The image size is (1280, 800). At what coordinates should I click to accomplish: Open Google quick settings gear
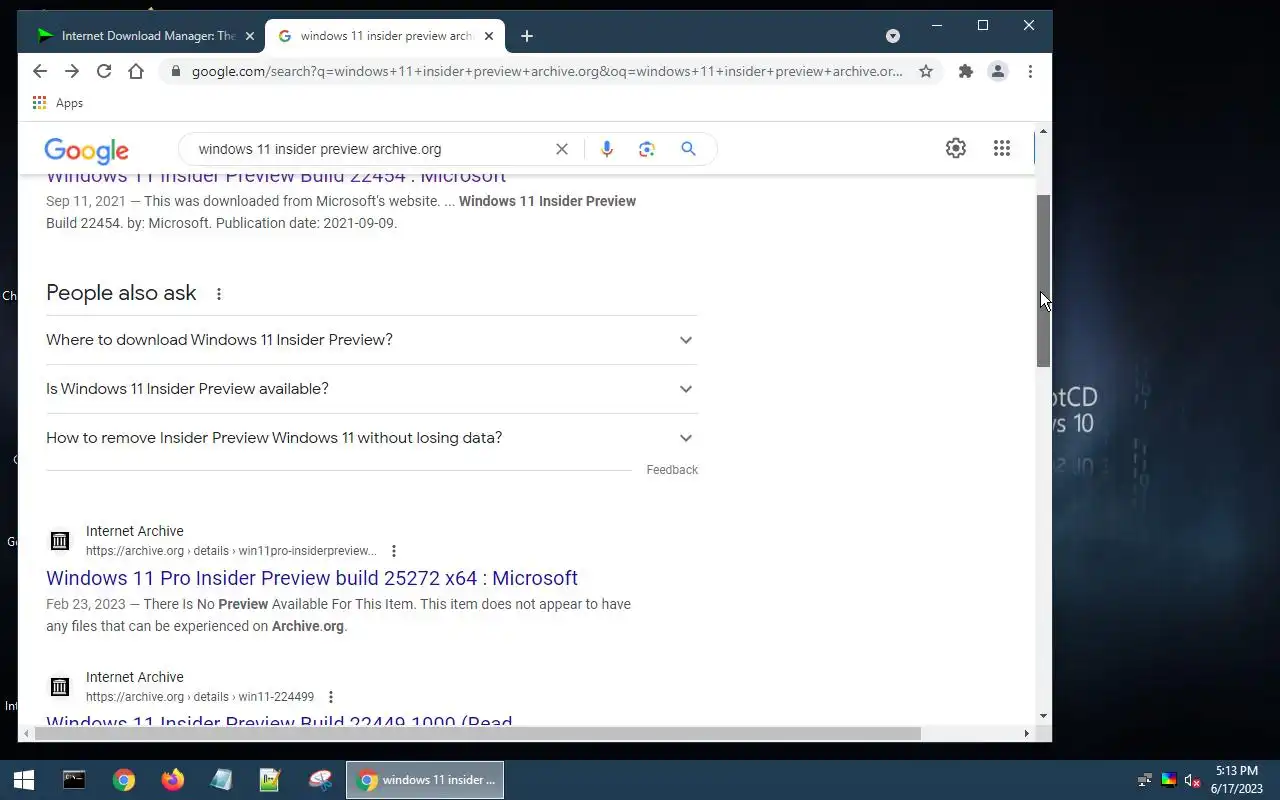(x=956, y=148)
